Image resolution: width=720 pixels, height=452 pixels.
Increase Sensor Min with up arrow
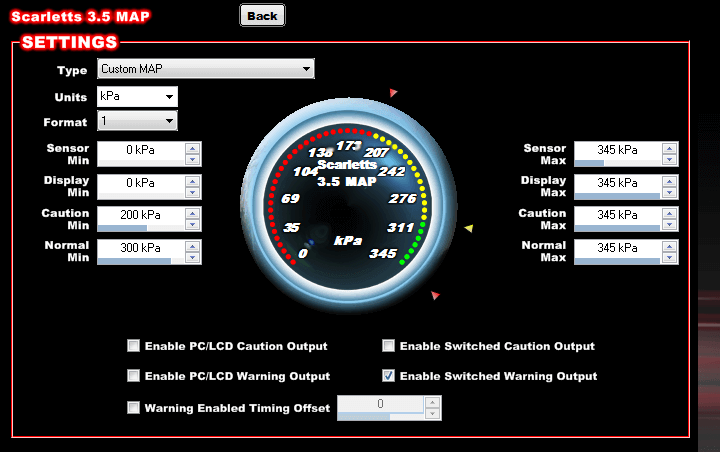coord(193,148)
